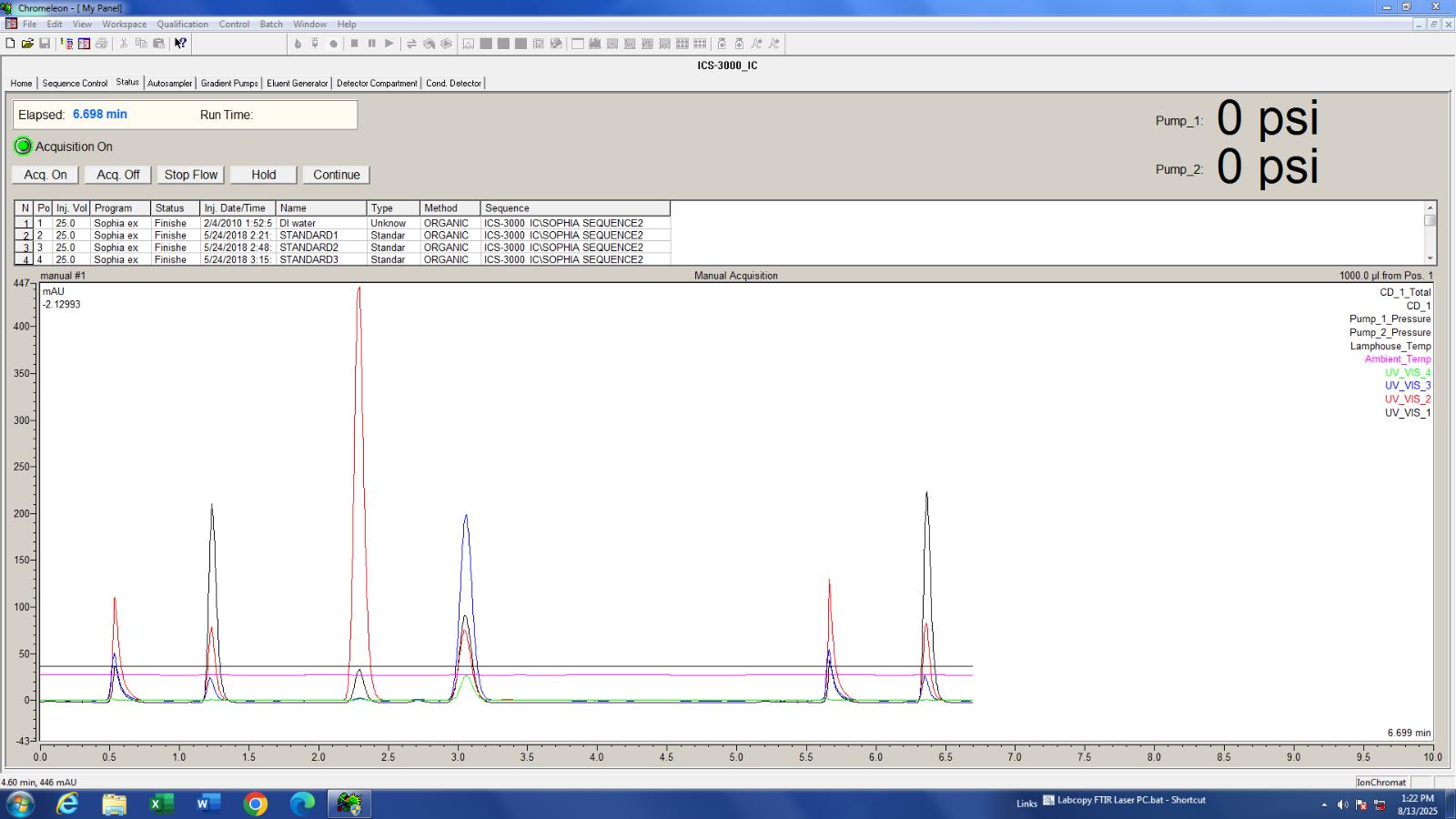This screenshot has height=819, width=1456.
Task: Select the Ambient_Temp signal in legend
Action: [1397, 359]
